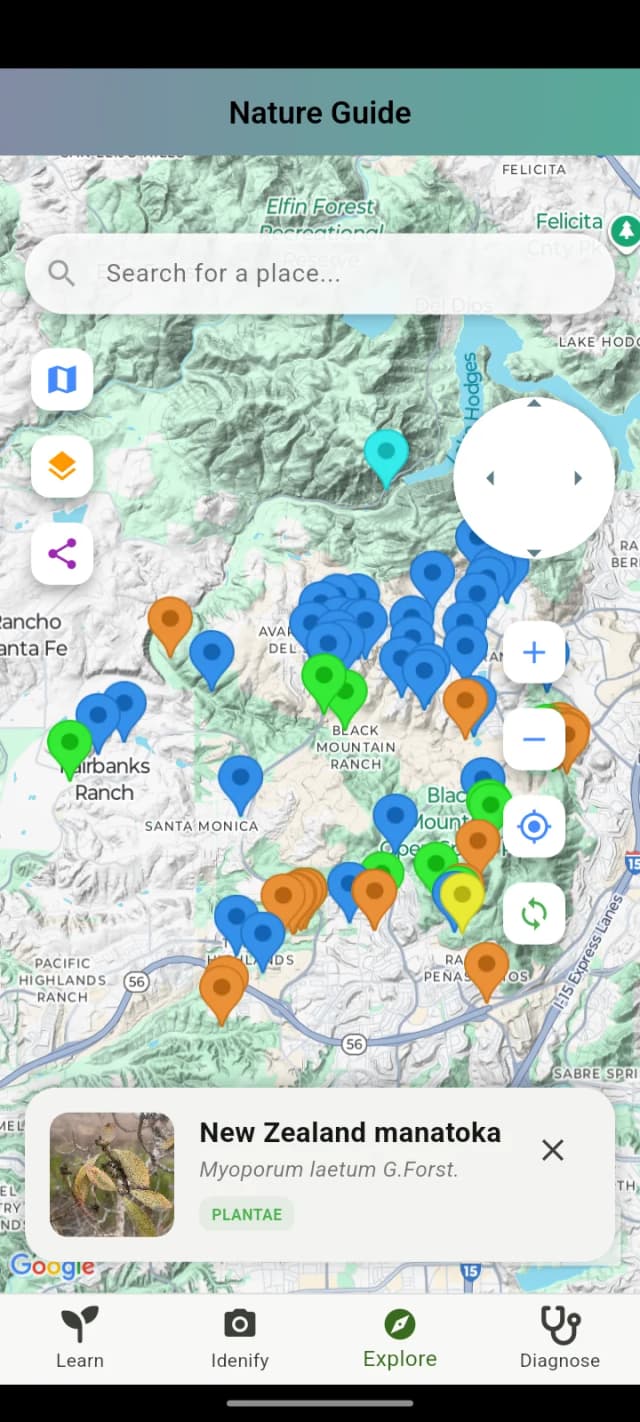Screen dimensions: 640x1422
Task: Pan map down with bottom arrow
Action: click(534, 552)
